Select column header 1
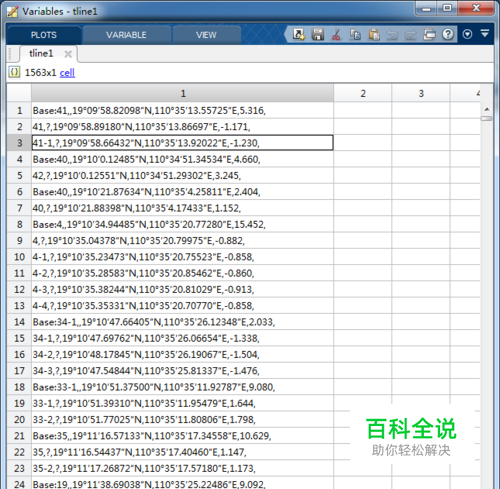 click(183, 93)
